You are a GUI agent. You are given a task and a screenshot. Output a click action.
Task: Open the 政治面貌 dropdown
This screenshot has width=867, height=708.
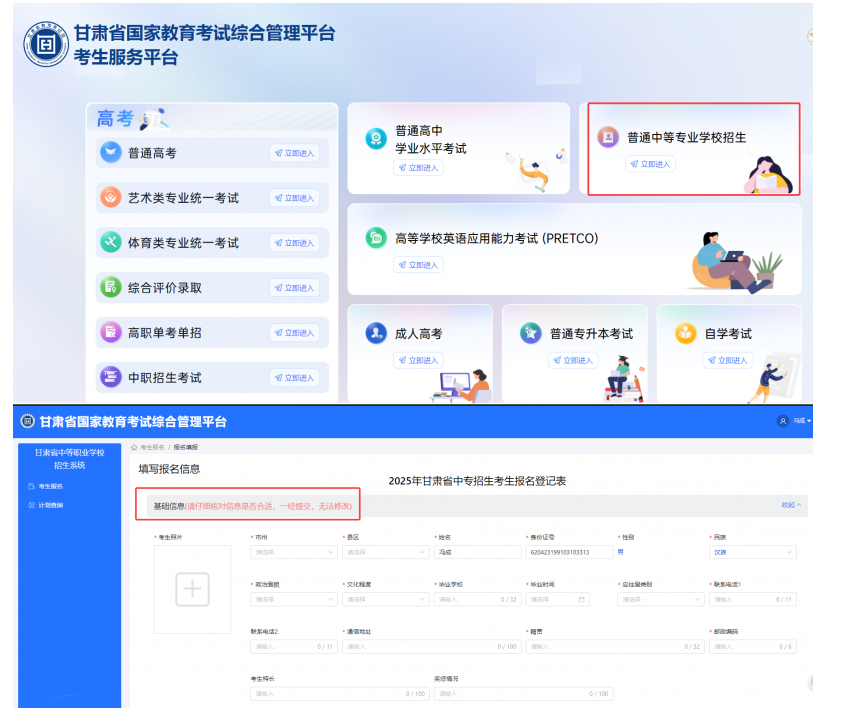pyautogui.click(x=293, y=600)
